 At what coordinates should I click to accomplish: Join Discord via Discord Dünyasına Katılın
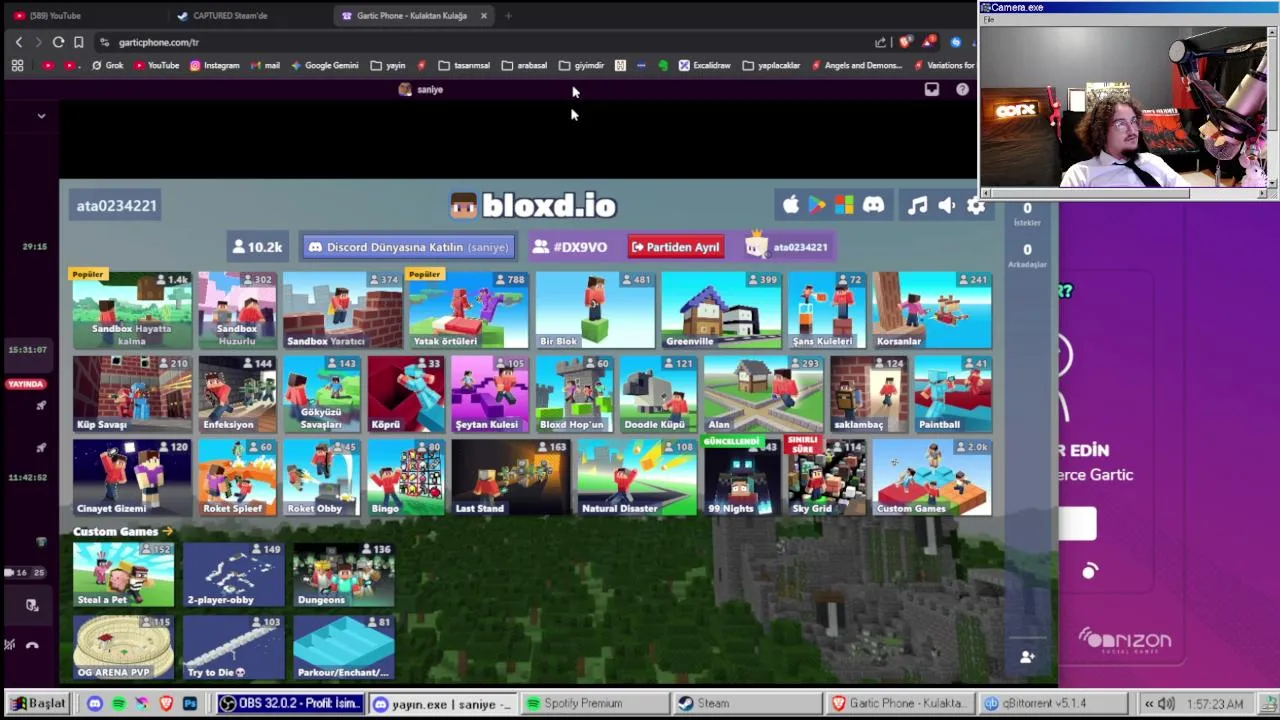tap(408, 247)
